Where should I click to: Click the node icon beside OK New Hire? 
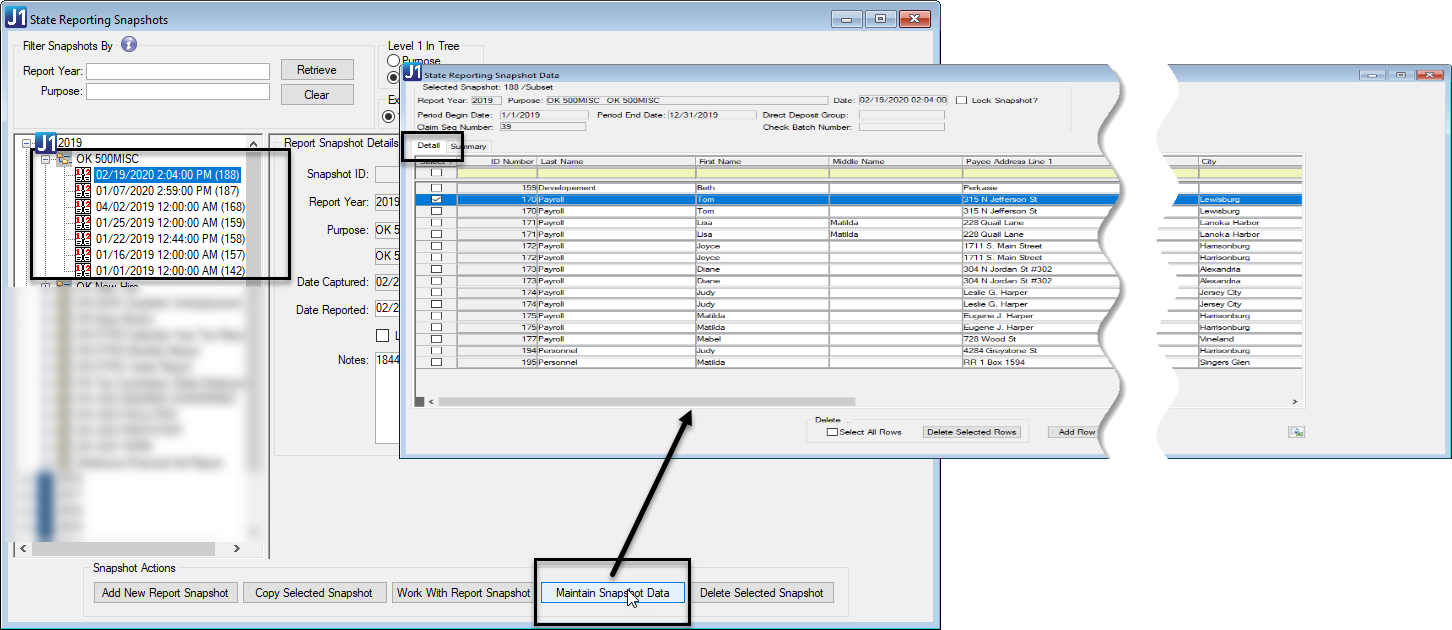(62, 284)
